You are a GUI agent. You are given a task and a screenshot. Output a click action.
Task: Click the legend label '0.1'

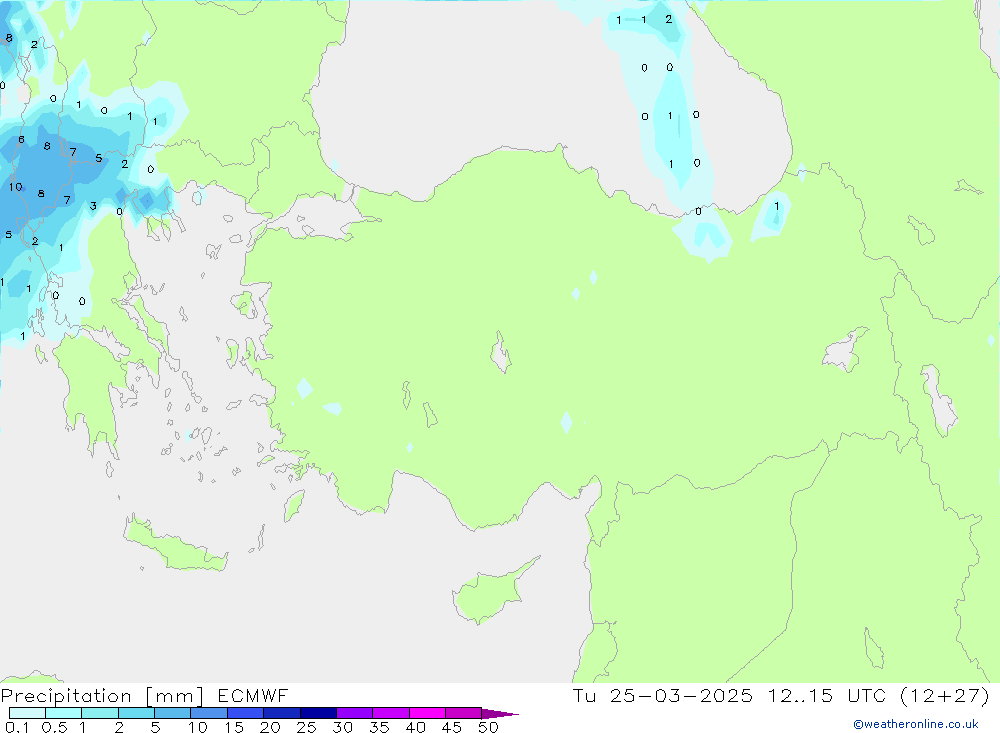pyautogui.click(x=17, y=727)
